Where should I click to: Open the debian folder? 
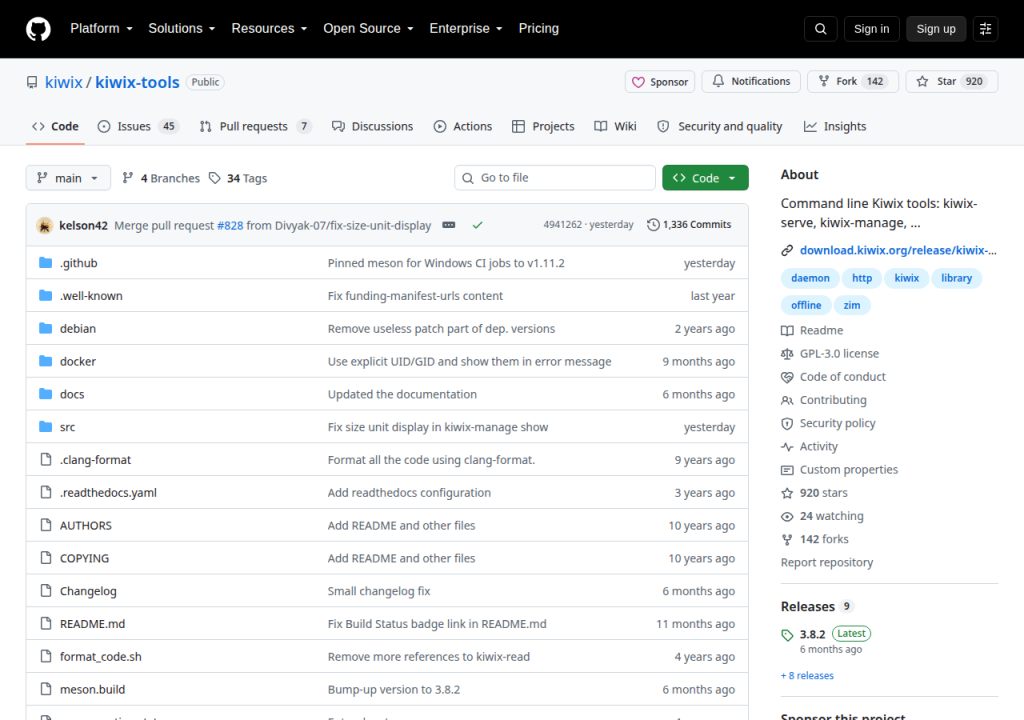[x=78, y=329]
